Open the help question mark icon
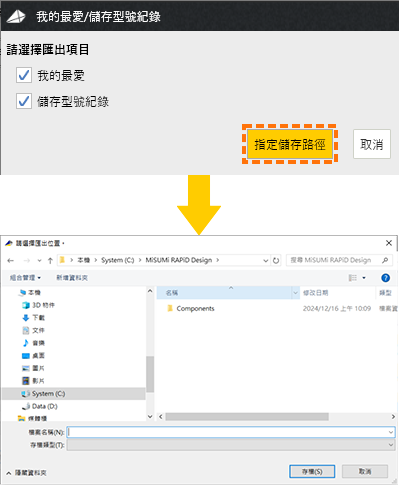 tap(385, 278)
